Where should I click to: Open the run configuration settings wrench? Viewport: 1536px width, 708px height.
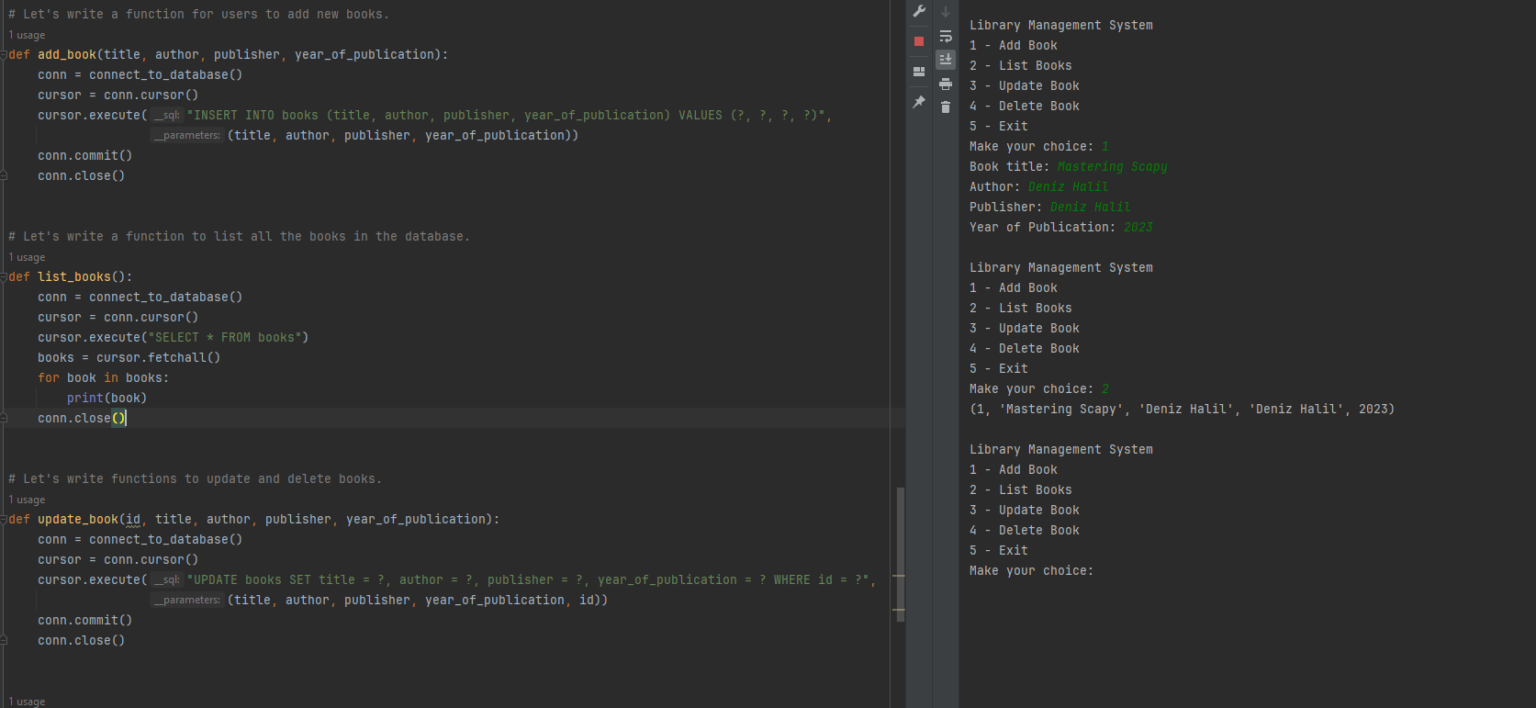pyautogui.click(x=918, y=11)
